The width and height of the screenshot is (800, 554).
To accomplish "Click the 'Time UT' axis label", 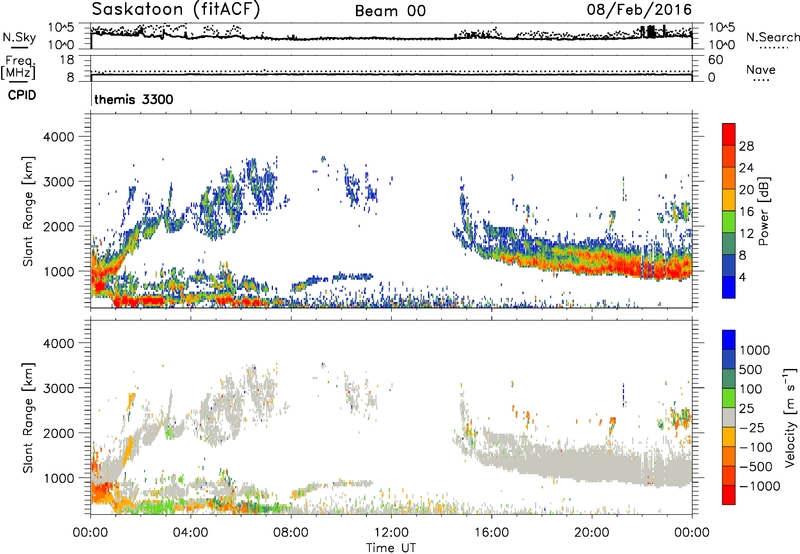I will [x=391, y=548].
